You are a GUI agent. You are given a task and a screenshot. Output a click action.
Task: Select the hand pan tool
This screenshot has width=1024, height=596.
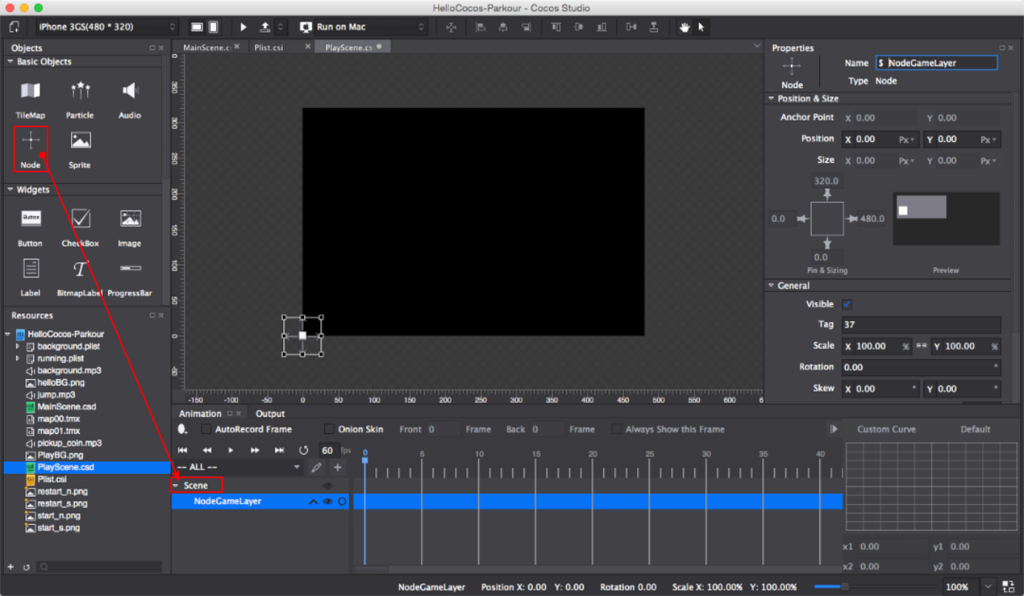(x=684, y=27)
